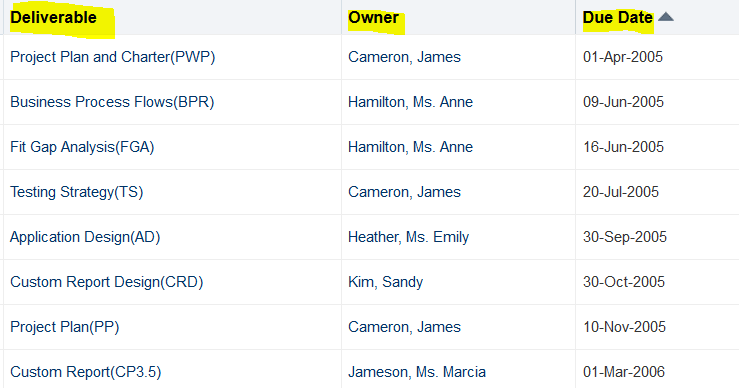The width and height of the screenshot is (739, 388).
Task: Open the Testing Strategy(TS) link
Action: pyautogui.click(x=76, y=192)
